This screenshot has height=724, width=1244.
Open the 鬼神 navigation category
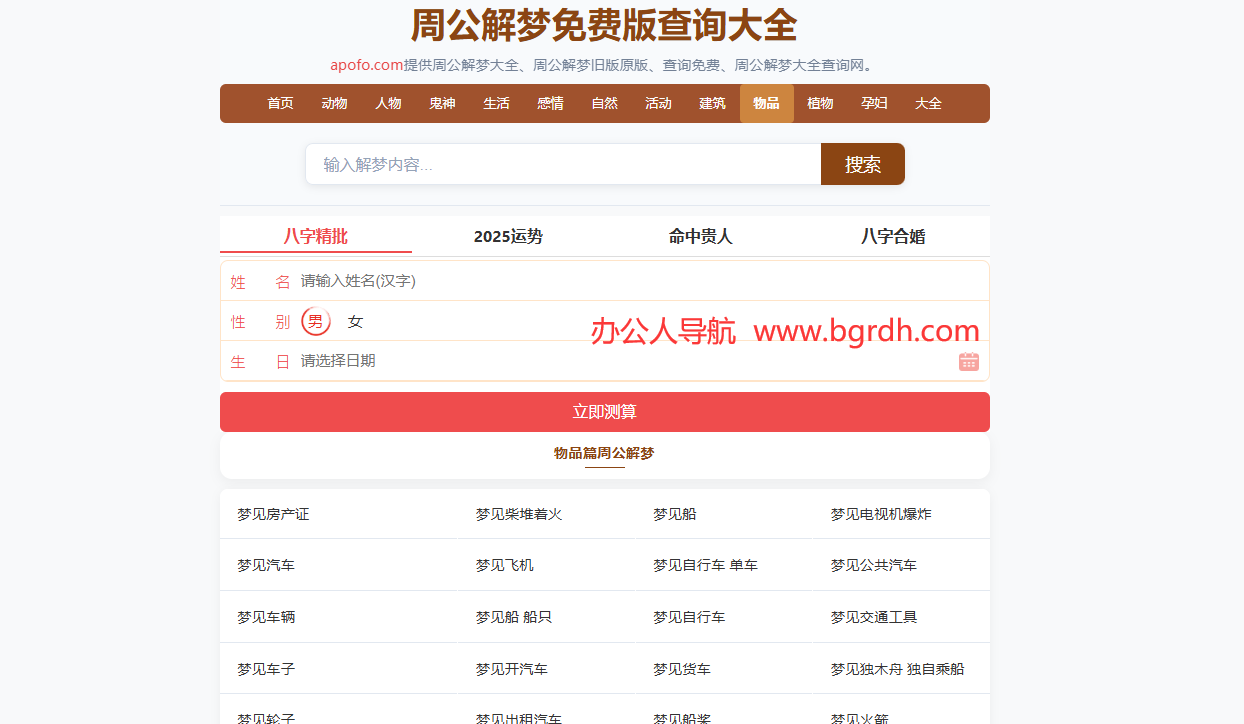(x=442, y=103)
